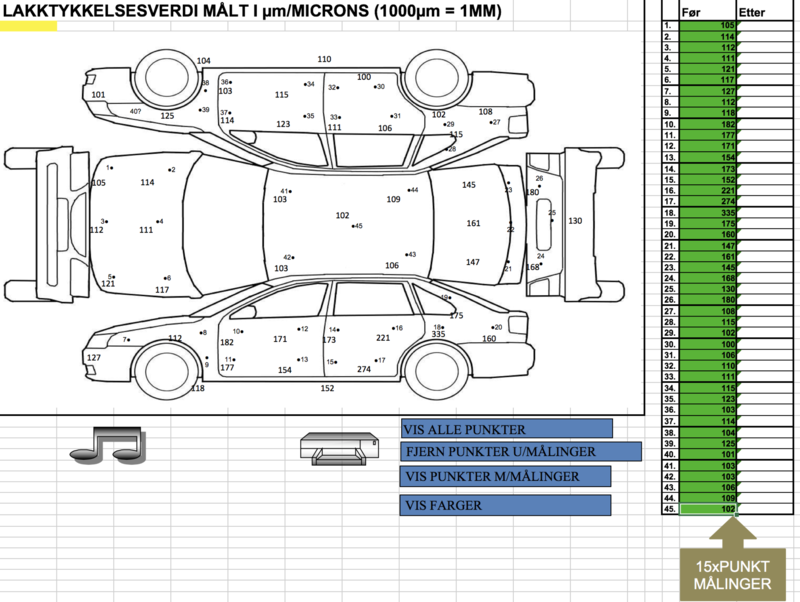Click the music notes icon
The image size is (800, 602).
click(108, 445)
